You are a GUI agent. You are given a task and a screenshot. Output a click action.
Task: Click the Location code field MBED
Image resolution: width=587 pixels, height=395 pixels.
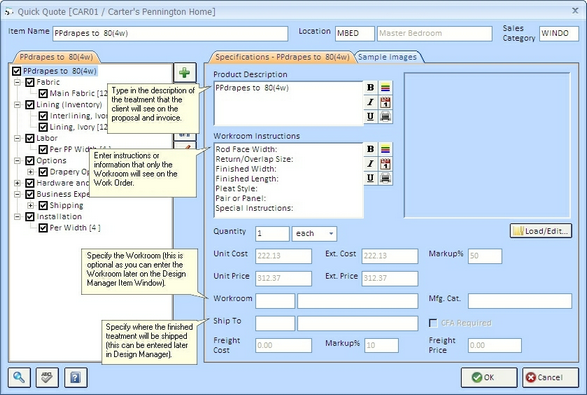355,33
